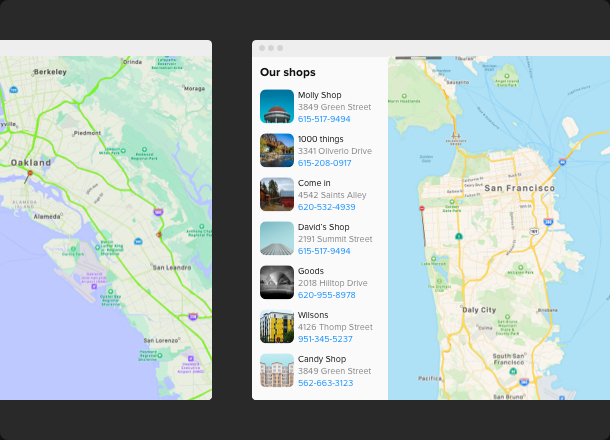Click the San Francisco city label
Screen dimensions: 610x440
click(x=519, y=188)
